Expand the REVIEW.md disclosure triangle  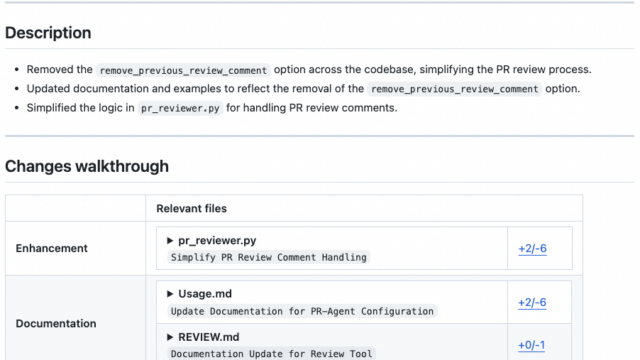coord(170,337)
